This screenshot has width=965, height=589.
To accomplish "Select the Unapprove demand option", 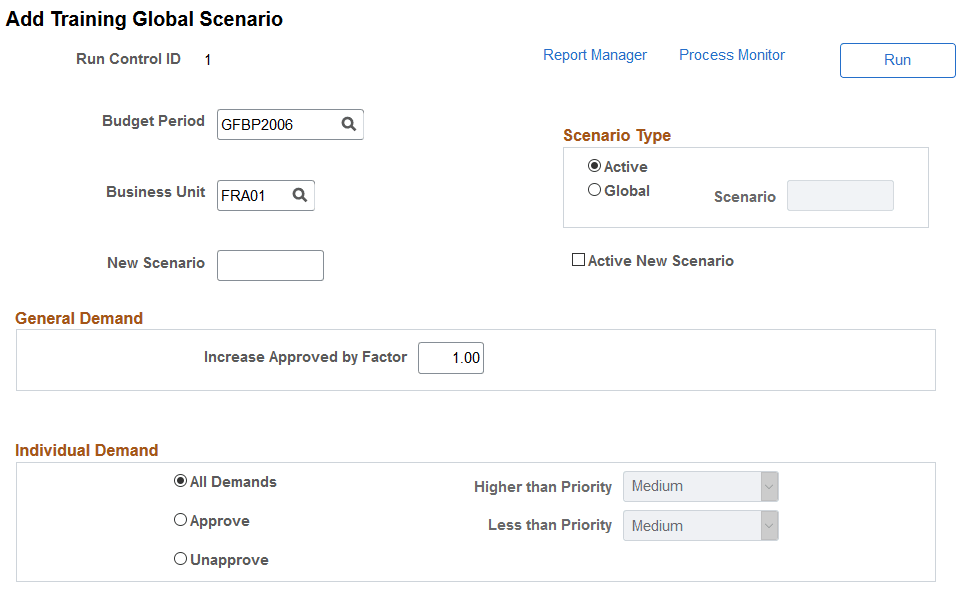I will 180,559.
